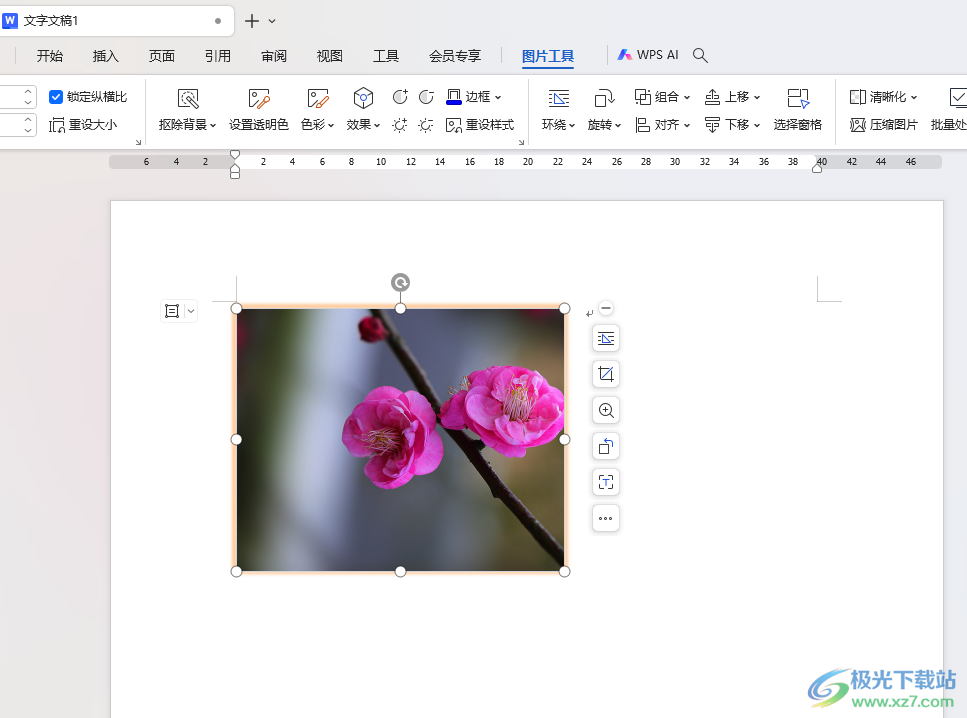967x718 pixels.
Task: Expand the 上移 bring forward dropdown
Action: click(757, 97)
